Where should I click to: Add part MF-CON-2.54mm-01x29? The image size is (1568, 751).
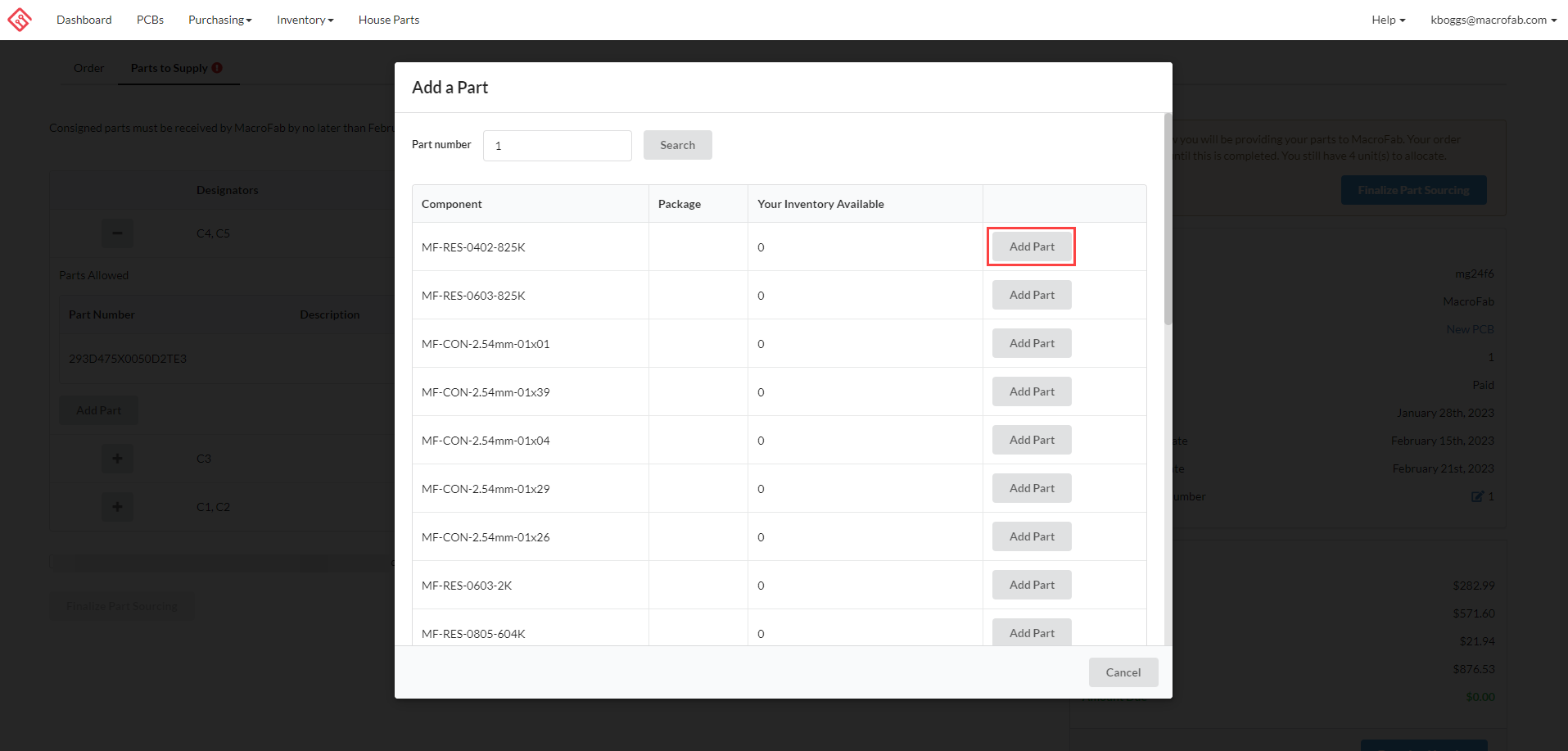[1032, 488]
